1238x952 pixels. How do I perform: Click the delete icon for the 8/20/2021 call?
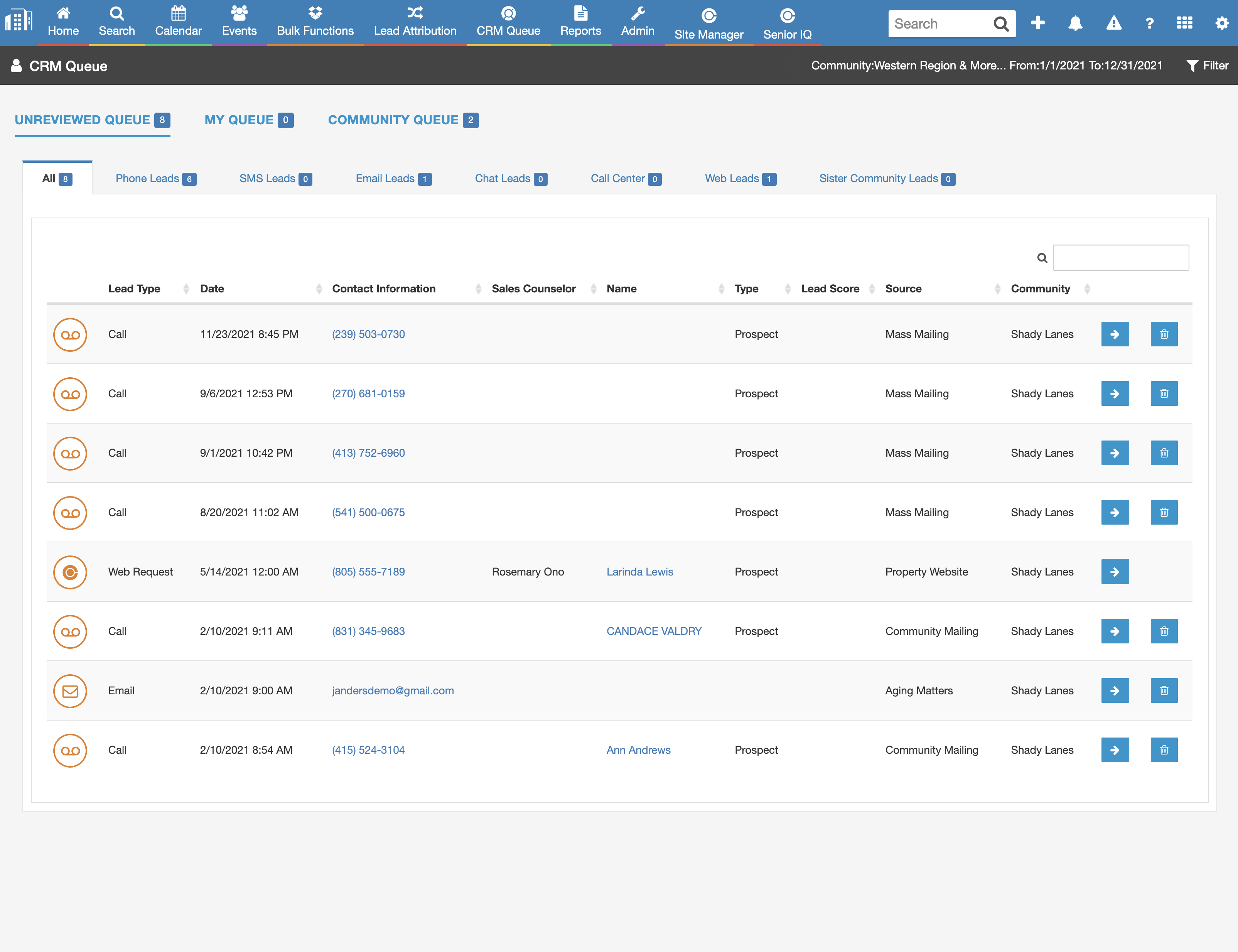coord(1163,512)
